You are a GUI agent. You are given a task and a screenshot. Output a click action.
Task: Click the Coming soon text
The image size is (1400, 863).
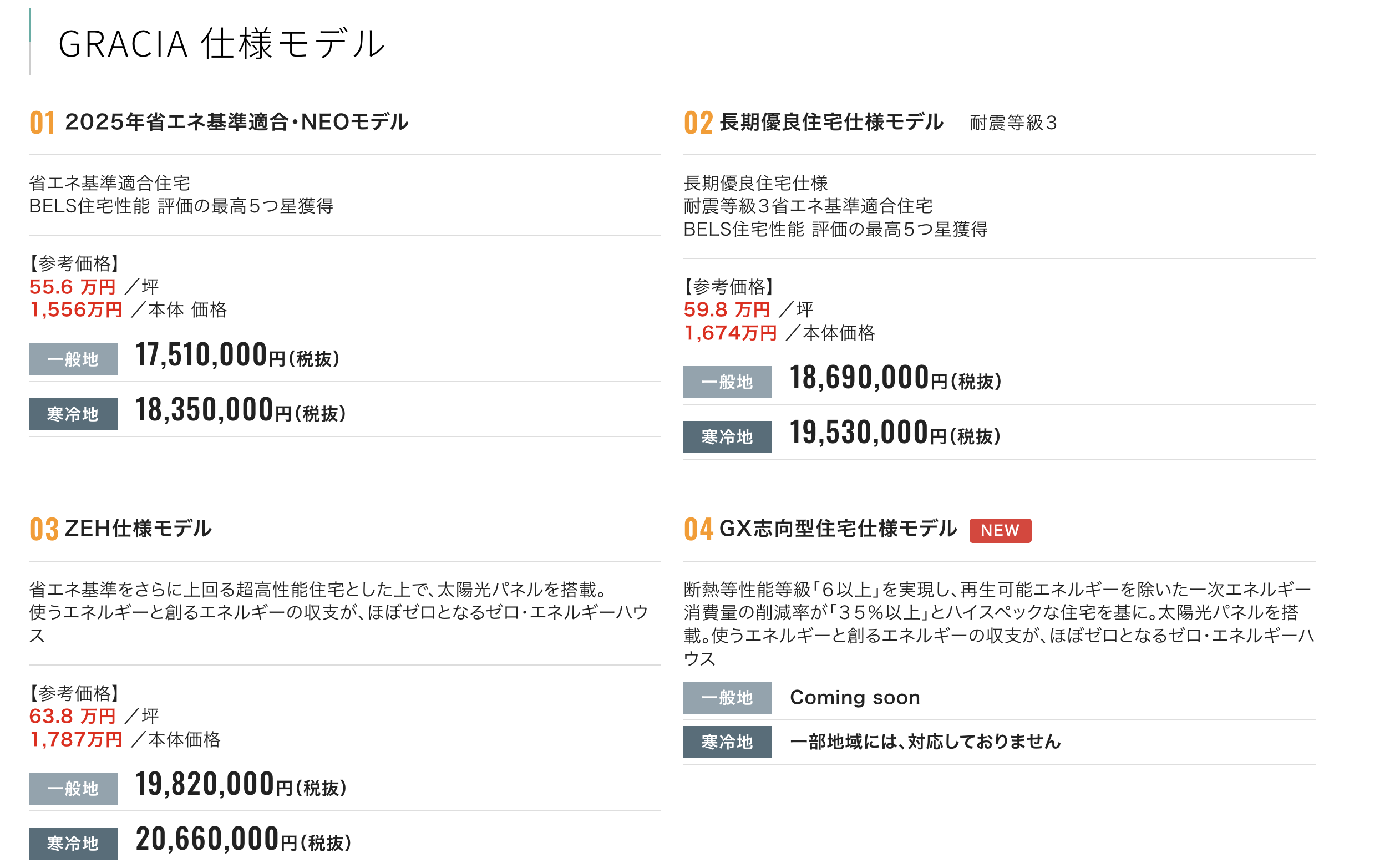click(x=854, y=698)
